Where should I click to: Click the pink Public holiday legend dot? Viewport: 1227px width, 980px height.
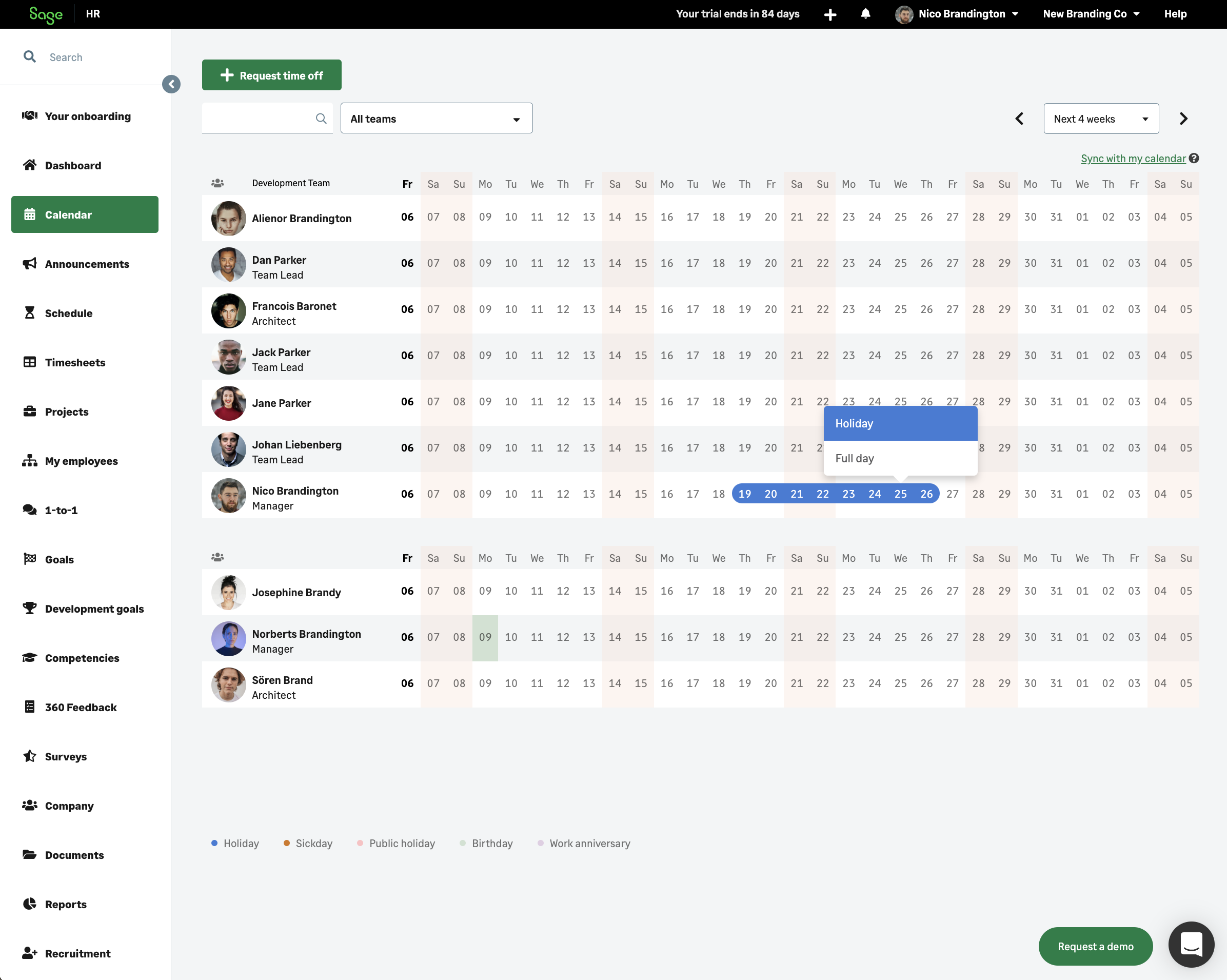(x=360, y=843)
